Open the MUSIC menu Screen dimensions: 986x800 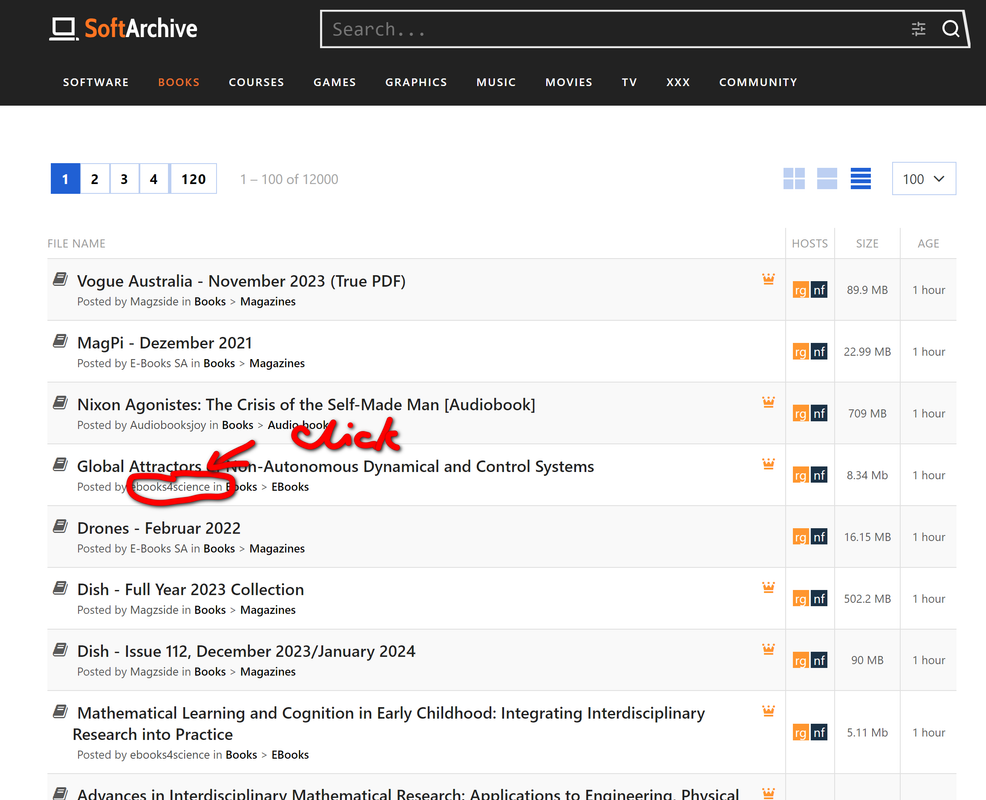coord(496,82)
